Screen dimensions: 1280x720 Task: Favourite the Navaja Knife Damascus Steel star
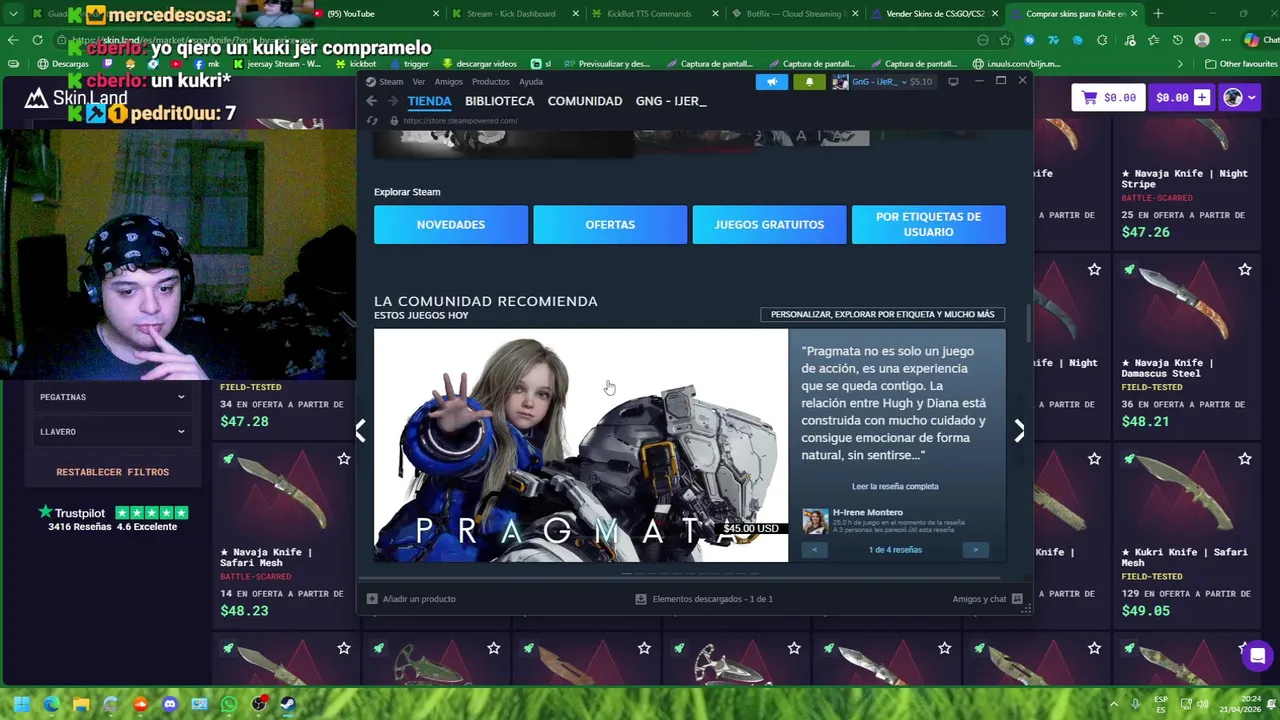coord(1245,270)
